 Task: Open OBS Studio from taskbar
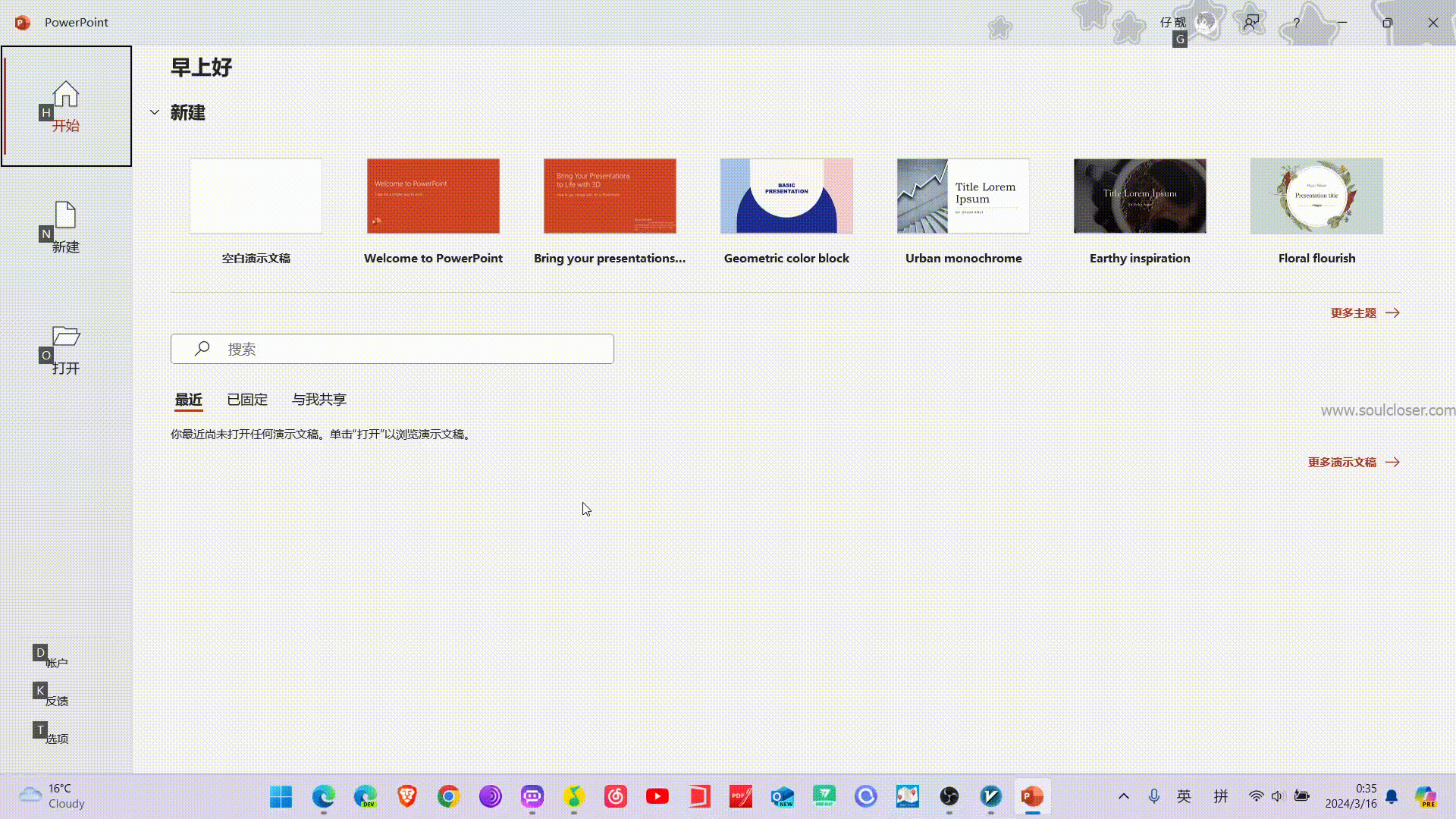pos(949,796)
